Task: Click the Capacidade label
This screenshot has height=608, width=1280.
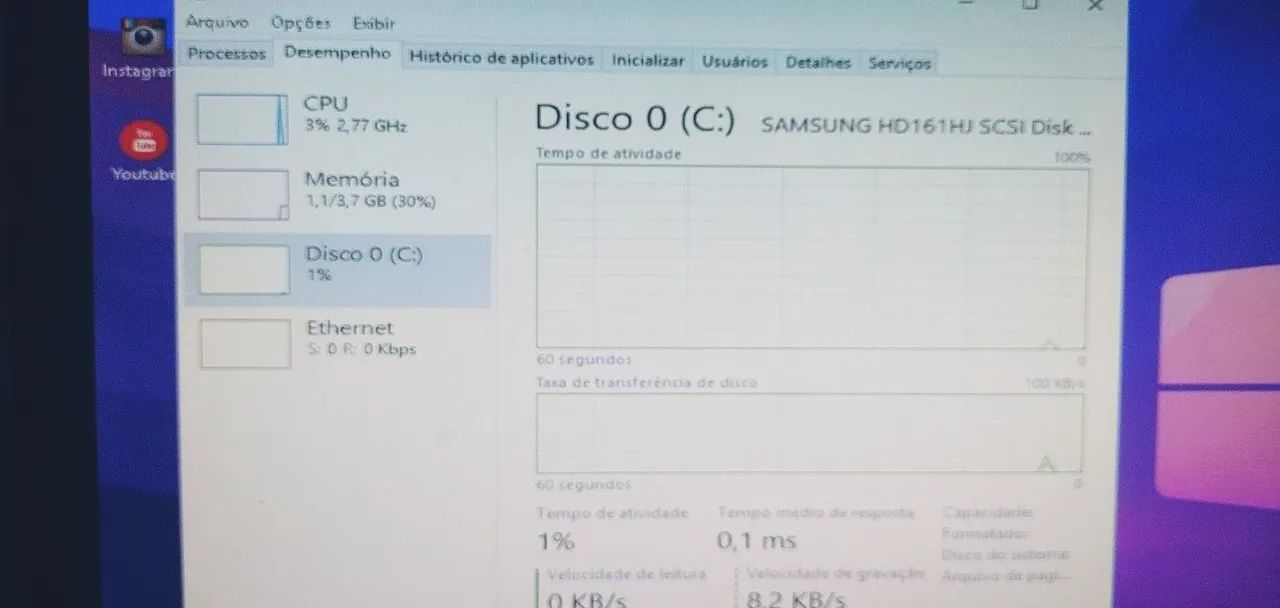Action: tap(987, 512)
